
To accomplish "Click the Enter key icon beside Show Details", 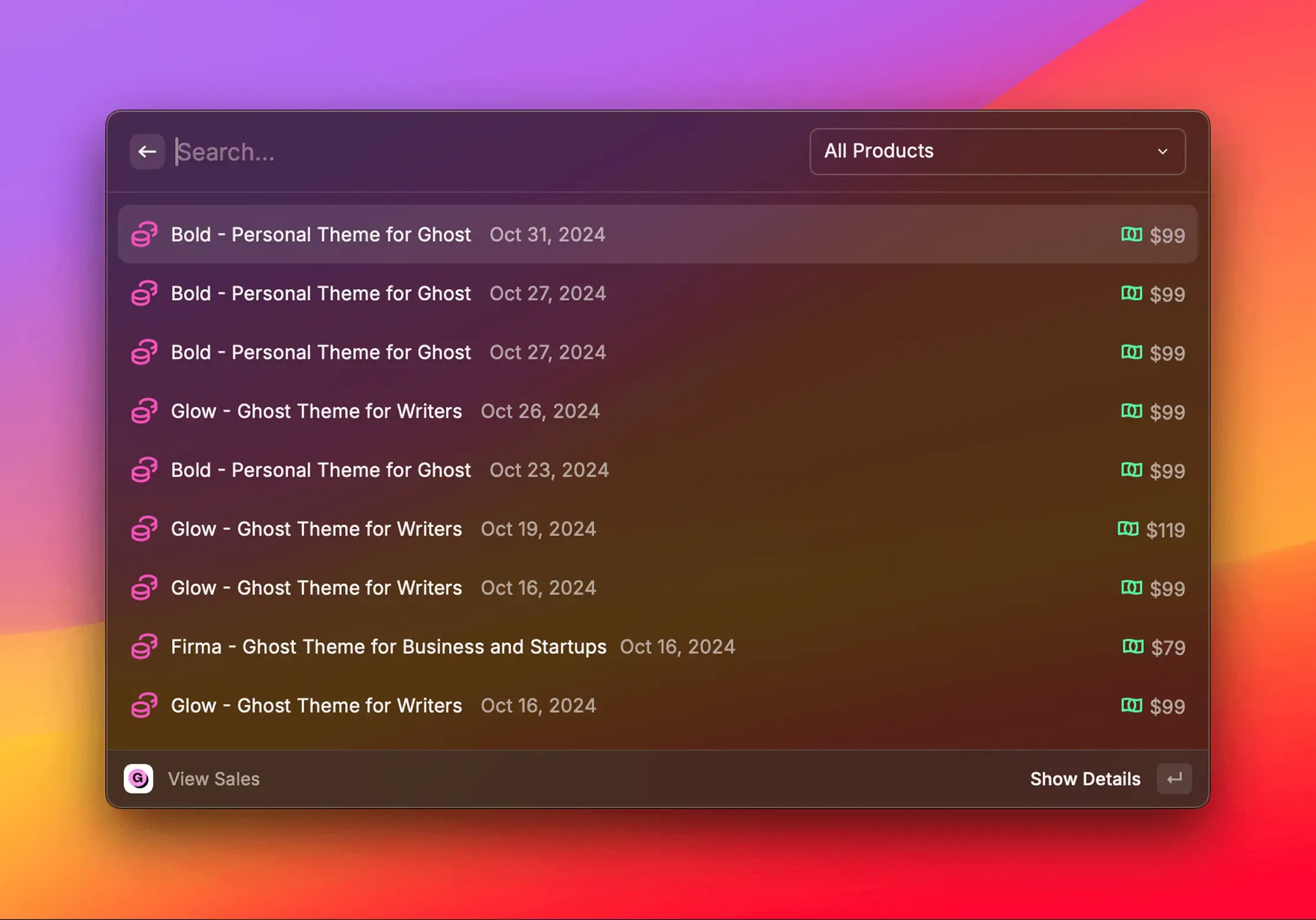I will pos(1174,778).
